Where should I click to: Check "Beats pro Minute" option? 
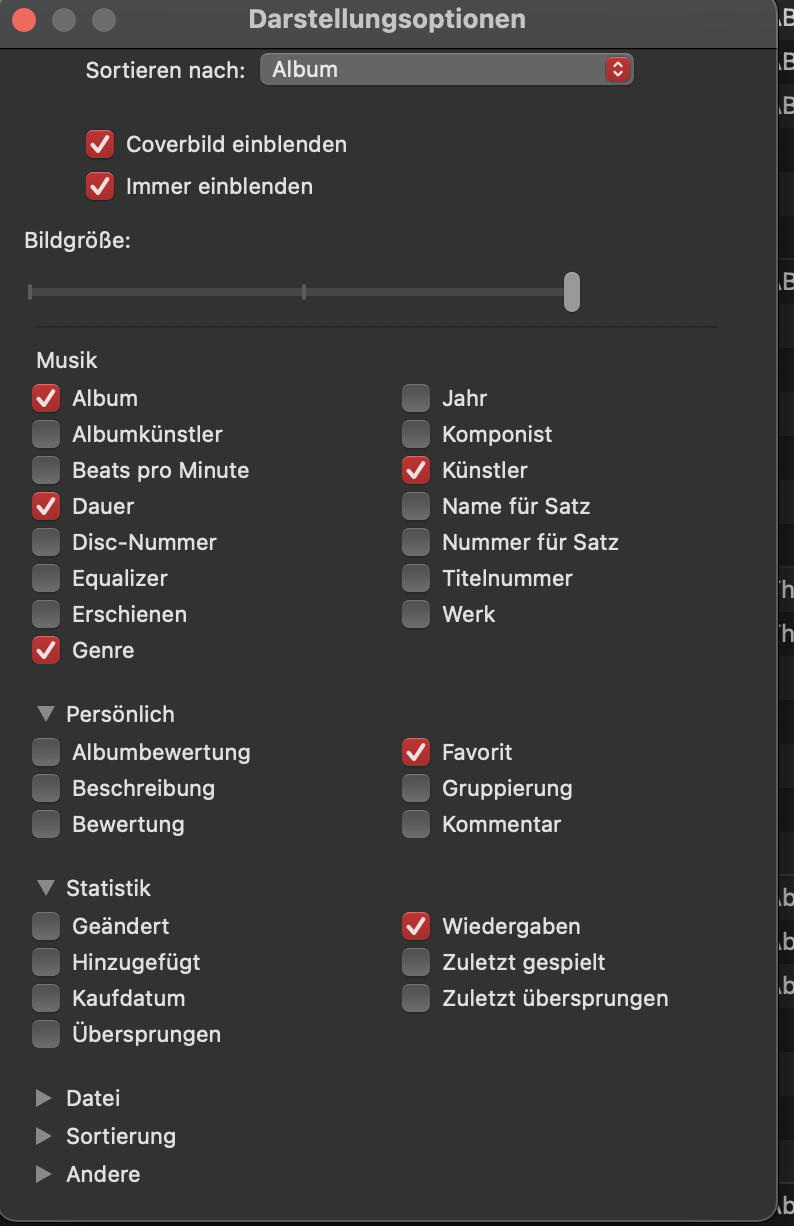(46, 470)
